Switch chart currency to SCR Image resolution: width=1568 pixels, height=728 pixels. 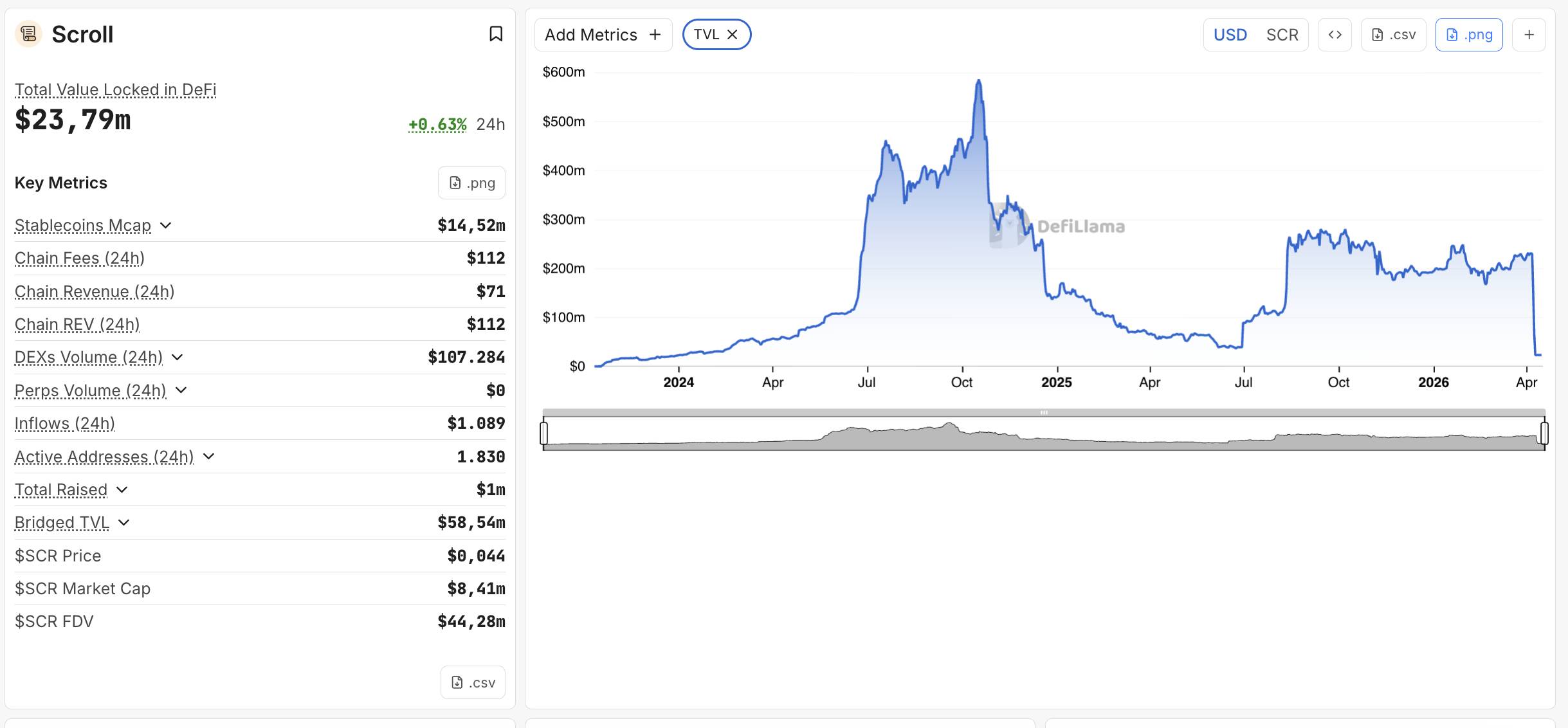pos(1282,34)
